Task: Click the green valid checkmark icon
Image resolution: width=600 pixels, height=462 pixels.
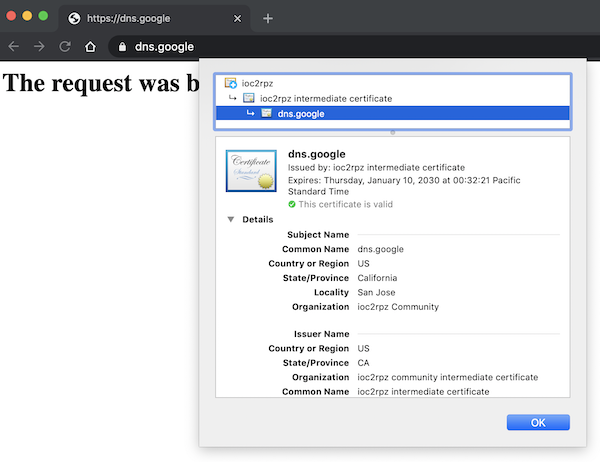Action: point(292,204)
